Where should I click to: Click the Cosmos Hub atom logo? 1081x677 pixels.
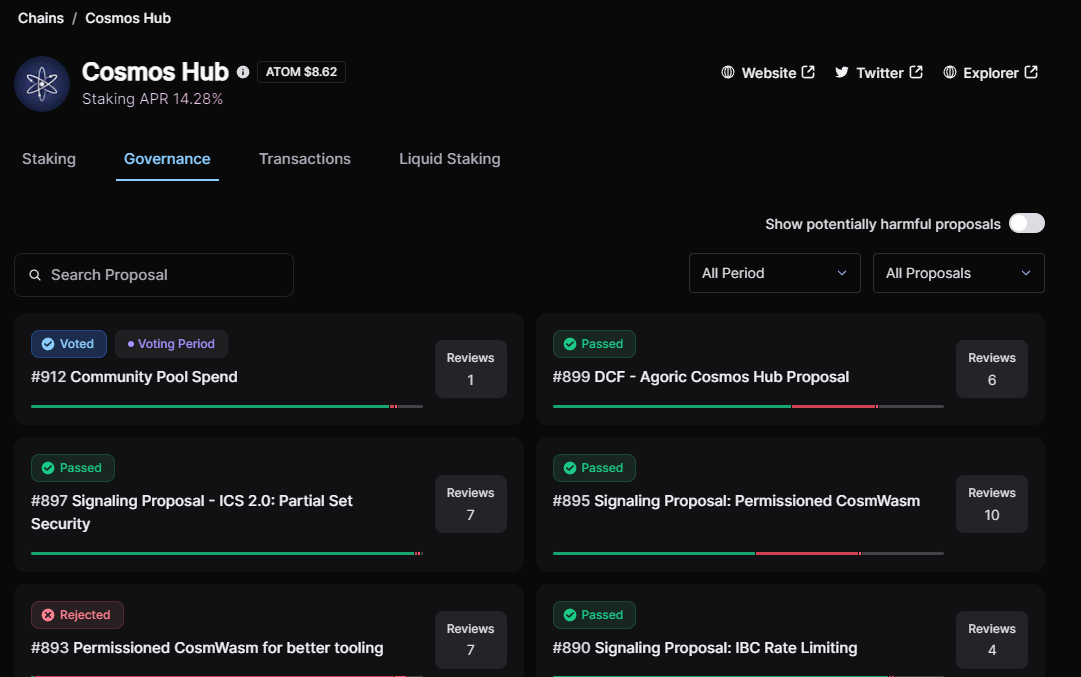coord(42,84)
